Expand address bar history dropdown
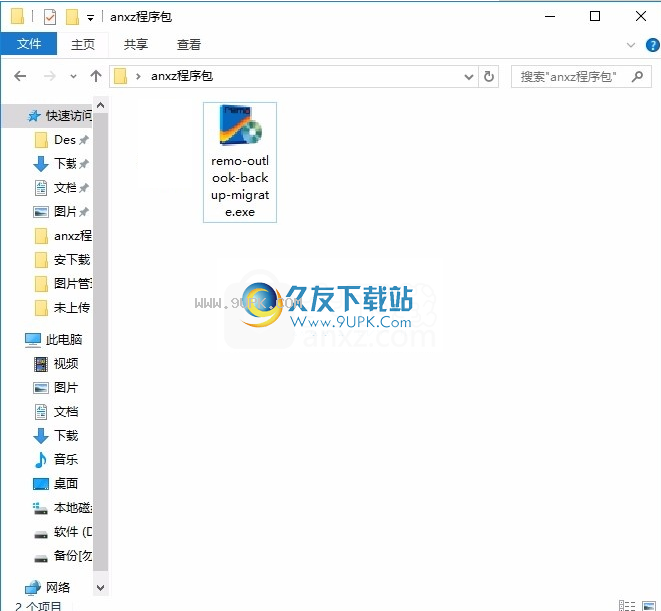Viewport: 661px width, 611px height. click(x=468, y=77)
